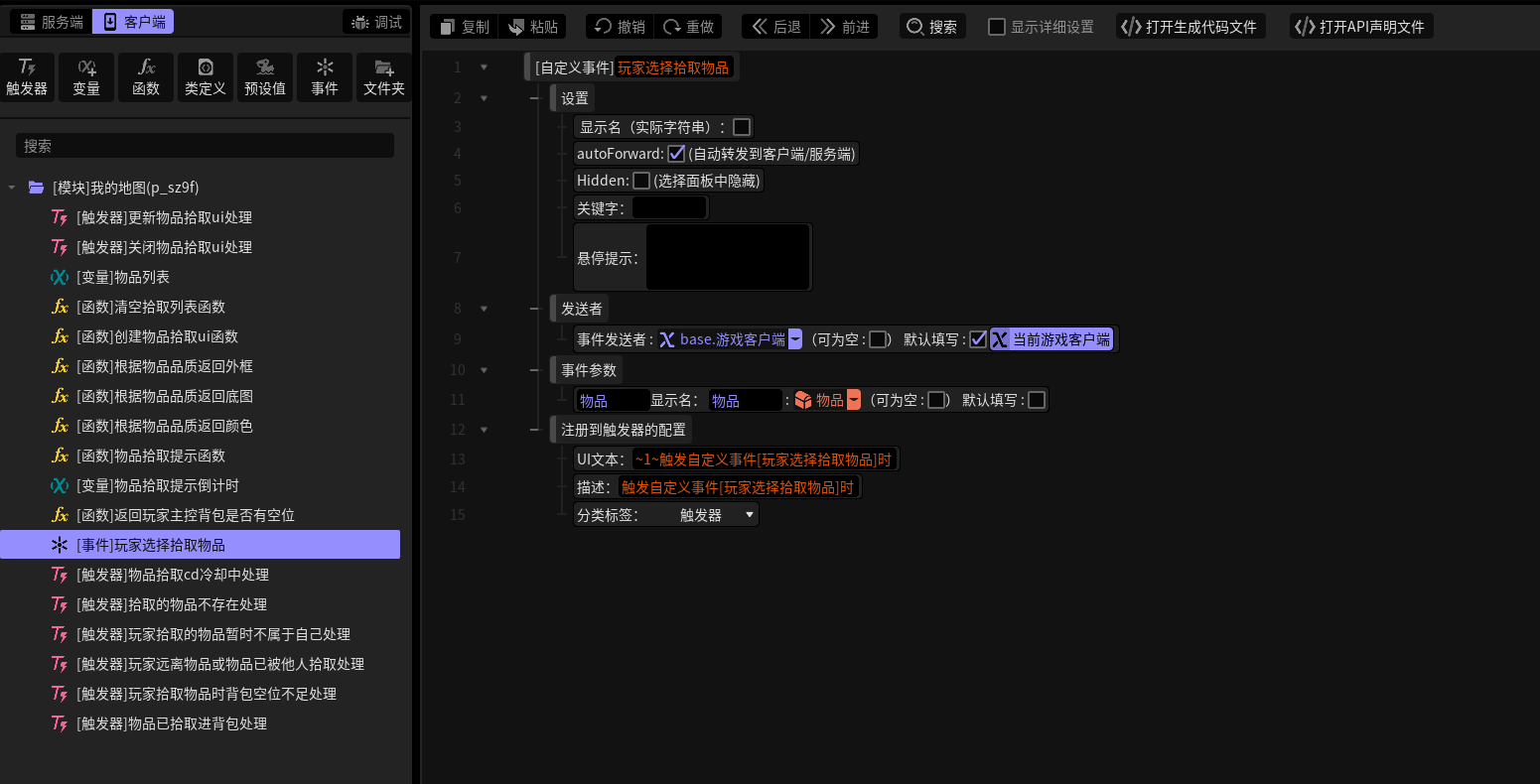Edit the 物品 parameter name field
This screenshot has width=1540, height=784.
coord(613,400)
